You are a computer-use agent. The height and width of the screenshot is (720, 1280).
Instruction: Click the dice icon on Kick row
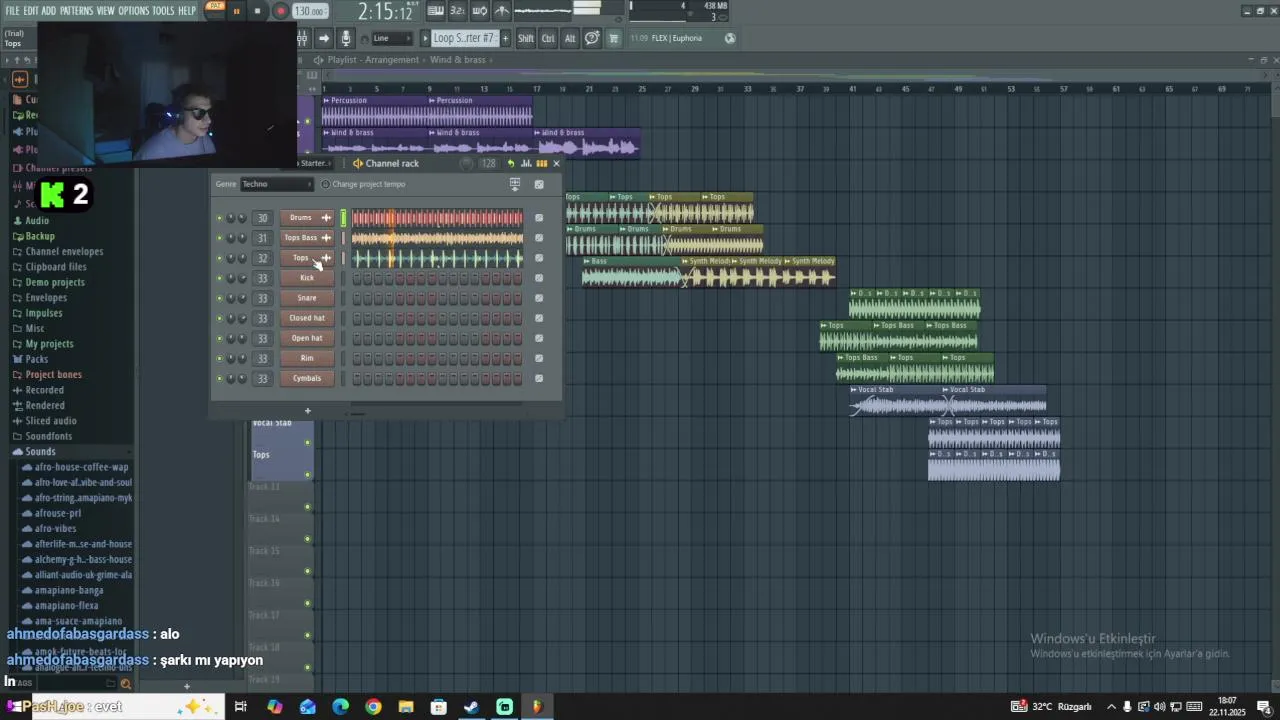point(539,278)
